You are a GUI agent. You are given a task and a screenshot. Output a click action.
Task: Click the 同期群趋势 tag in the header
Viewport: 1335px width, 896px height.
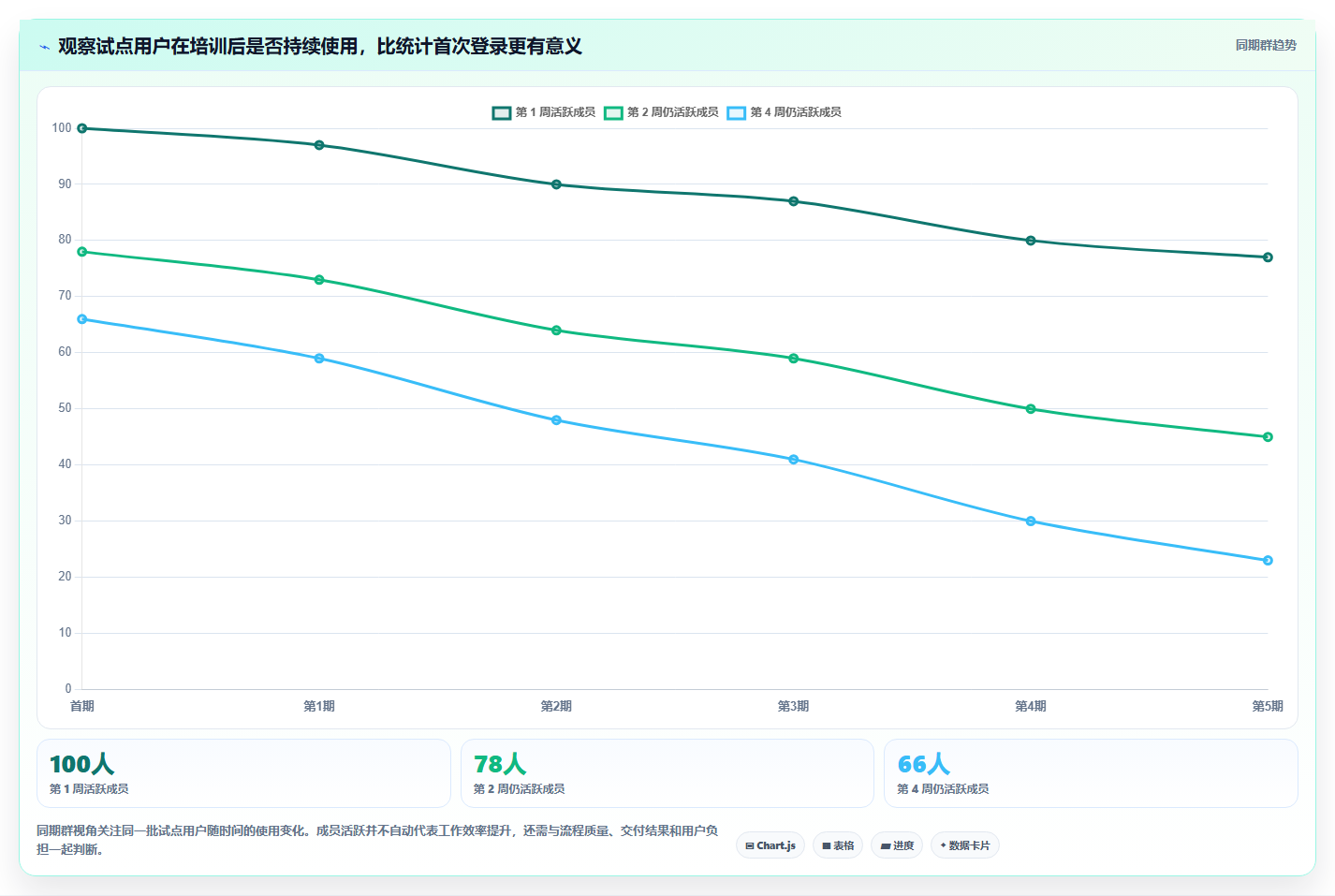1266,45
